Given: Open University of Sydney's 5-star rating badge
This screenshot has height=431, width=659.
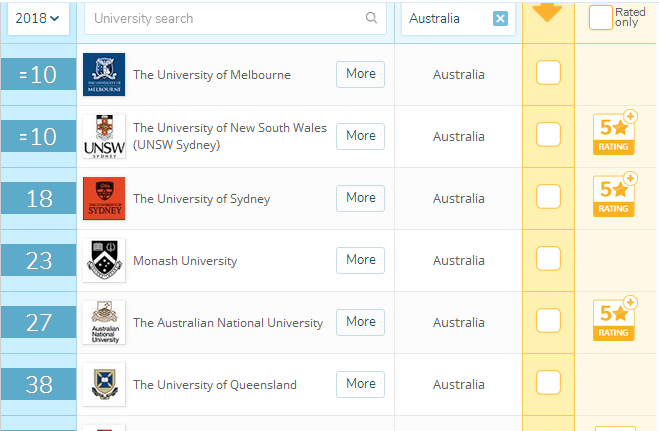Looking at the screenshot, I should tap(614, 199).
